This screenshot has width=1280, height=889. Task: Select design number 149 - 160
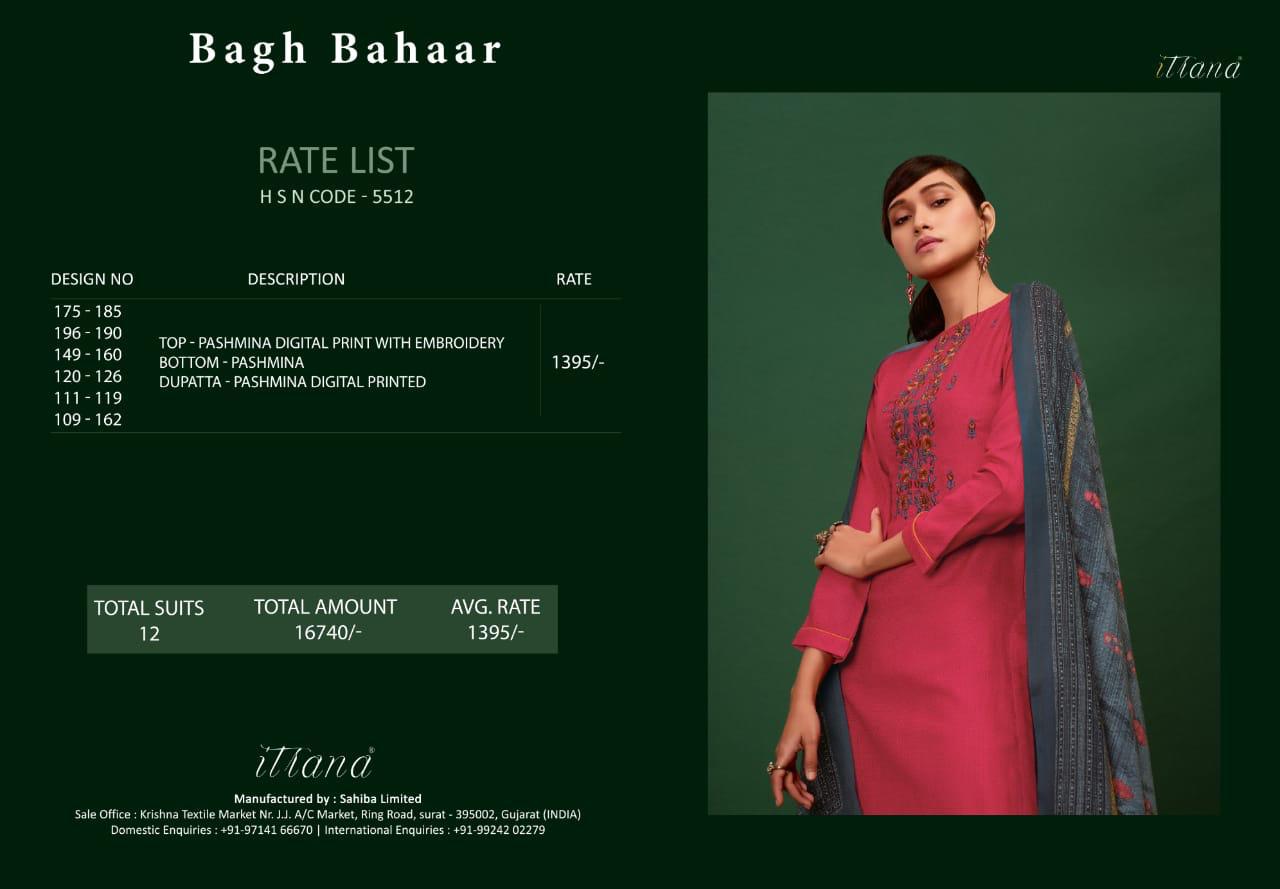tap(88, 355)
